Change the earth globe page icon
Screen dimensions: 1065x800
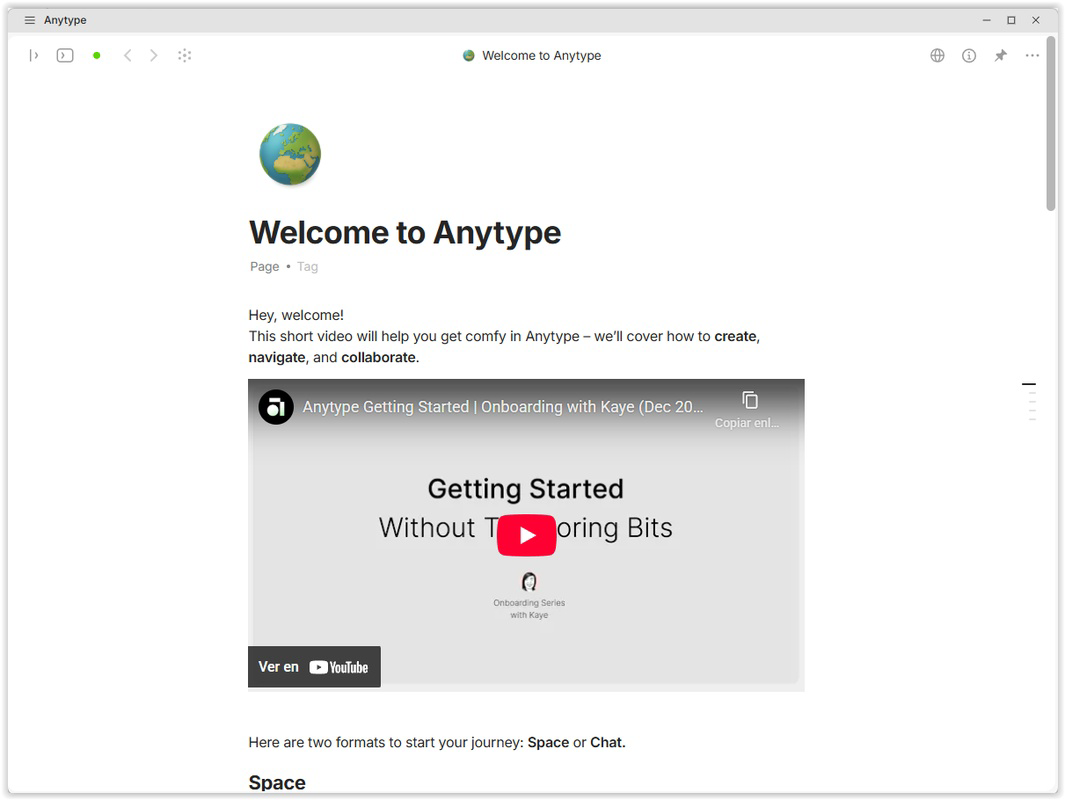pos(290,154)
